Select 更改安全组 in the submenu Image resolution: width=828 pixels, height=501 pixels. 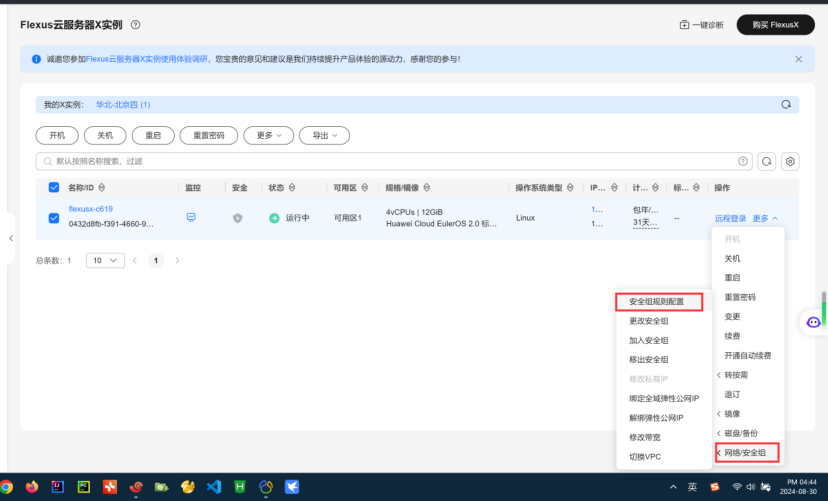coord(648,321)
